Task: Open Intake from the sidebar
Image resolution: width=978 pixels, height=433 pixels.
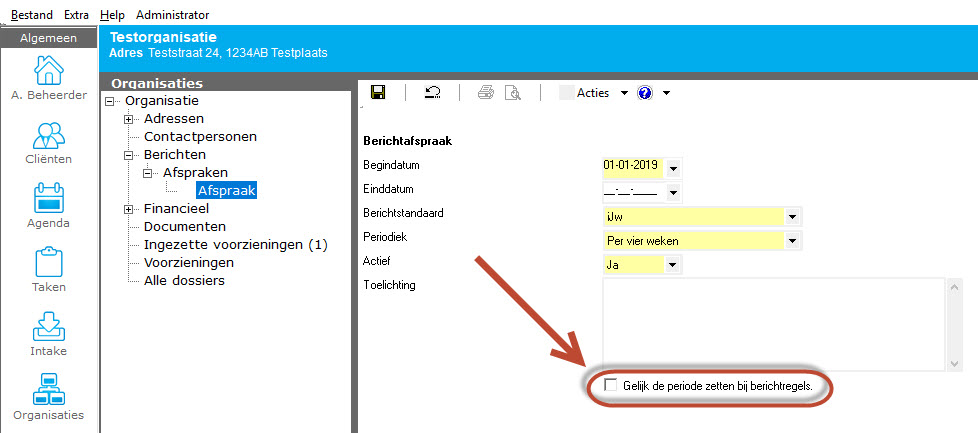Action: click(x=49, y=335)
